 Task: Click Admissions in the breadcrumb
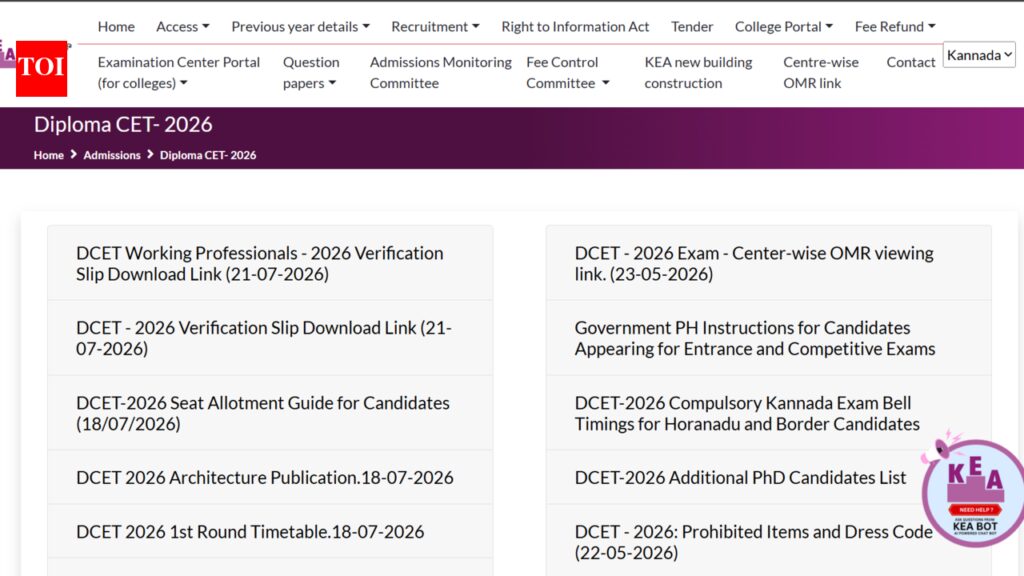coord(112,155)
